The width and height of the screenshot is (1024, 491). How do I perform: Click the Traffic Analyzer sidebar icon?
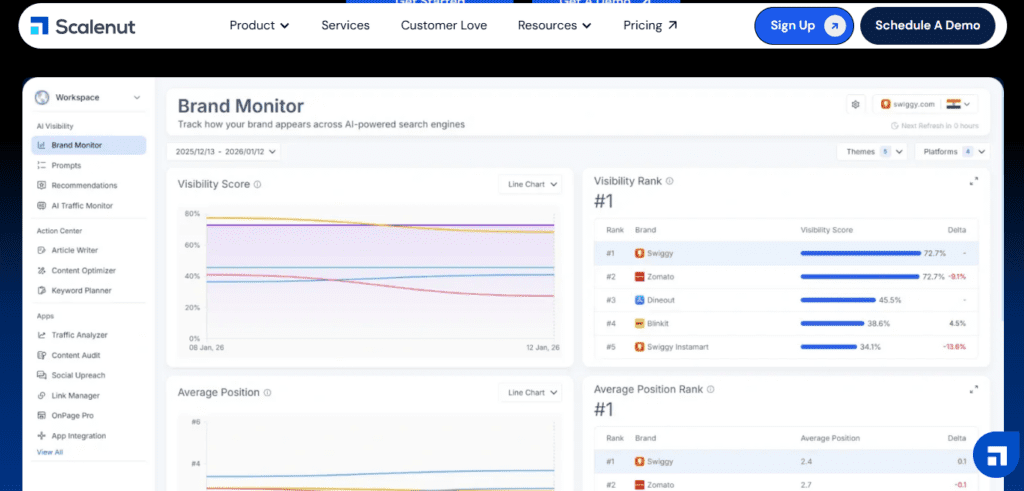(x=42, y=335)
